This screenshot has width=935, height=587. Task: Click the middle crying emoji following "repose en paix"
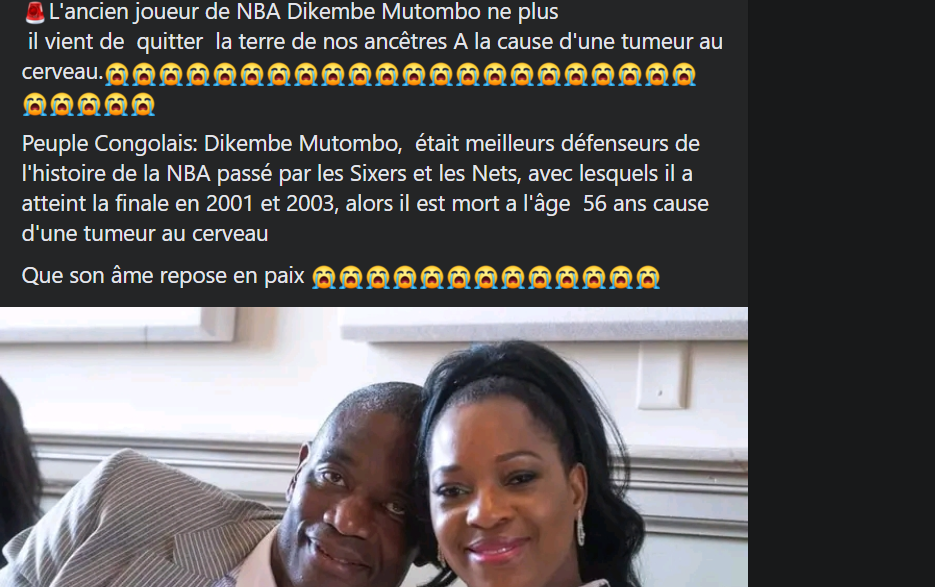click(x=486, y=278)
